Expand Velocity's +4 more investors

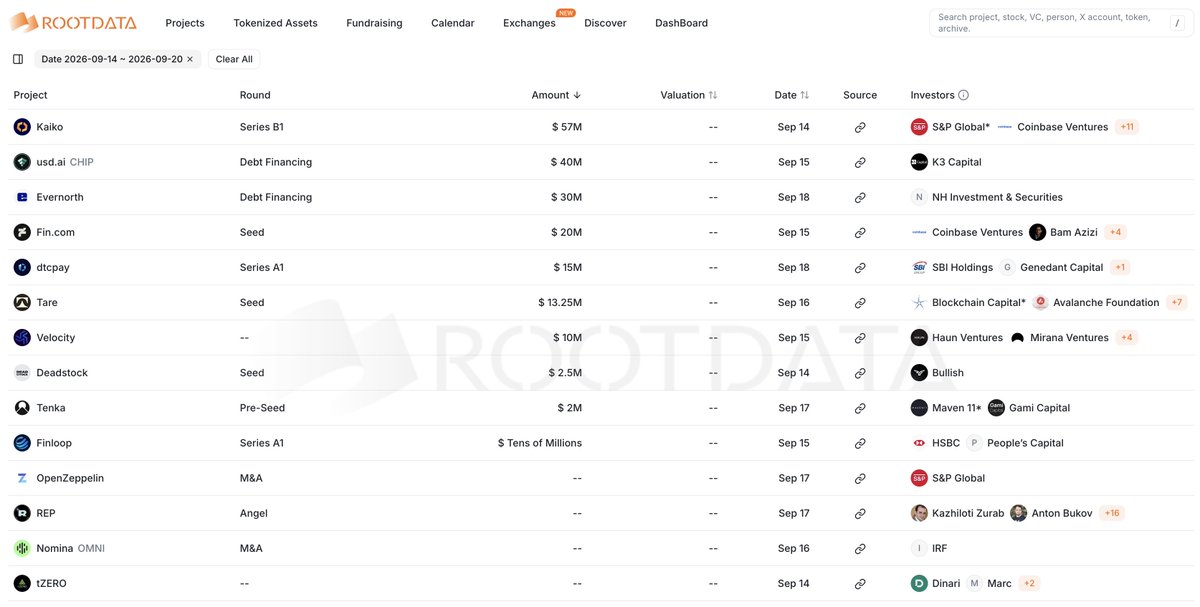(1126, 337)
